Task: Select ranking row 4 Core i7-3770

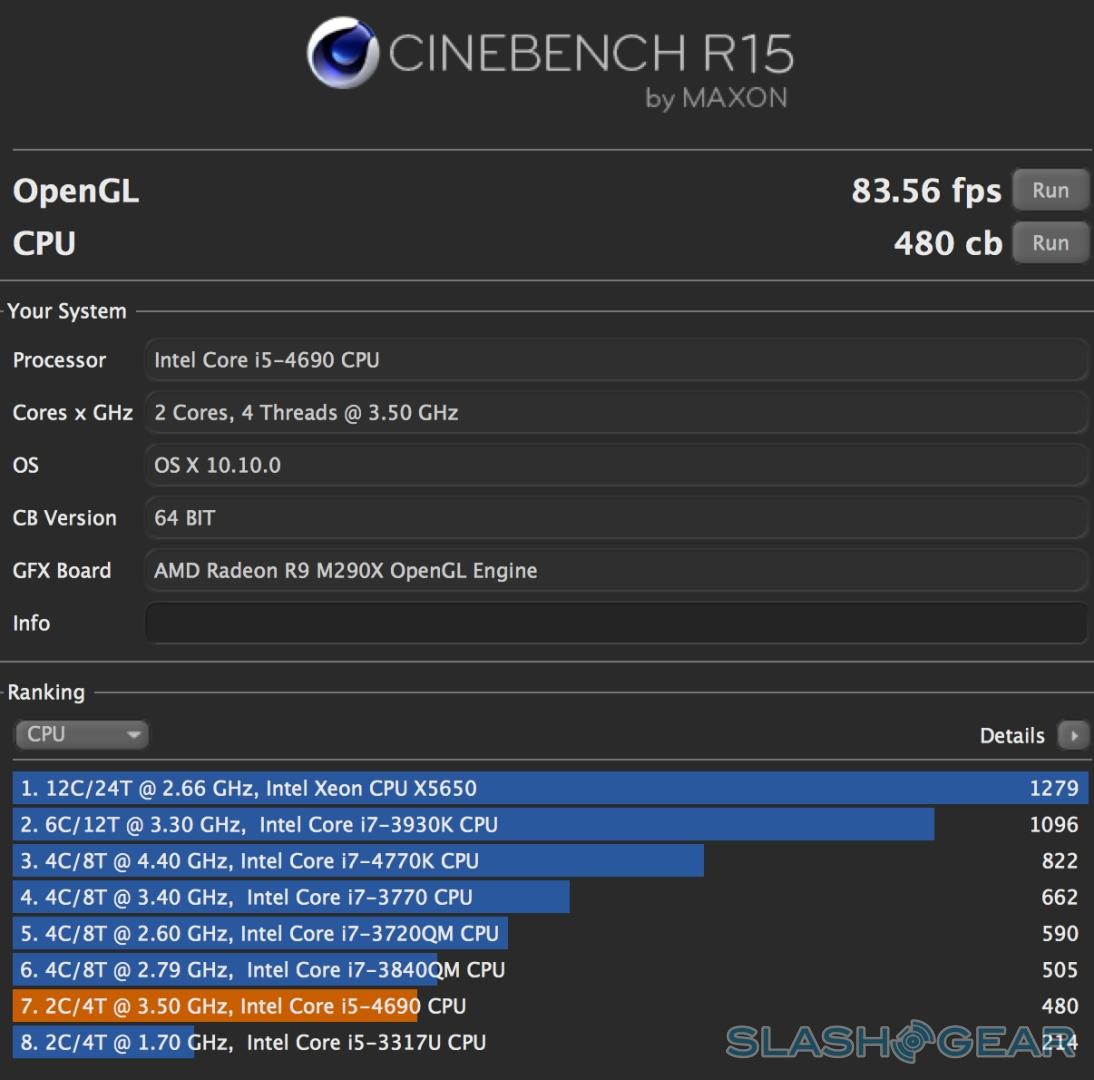Action: click(x=550, y=897)
